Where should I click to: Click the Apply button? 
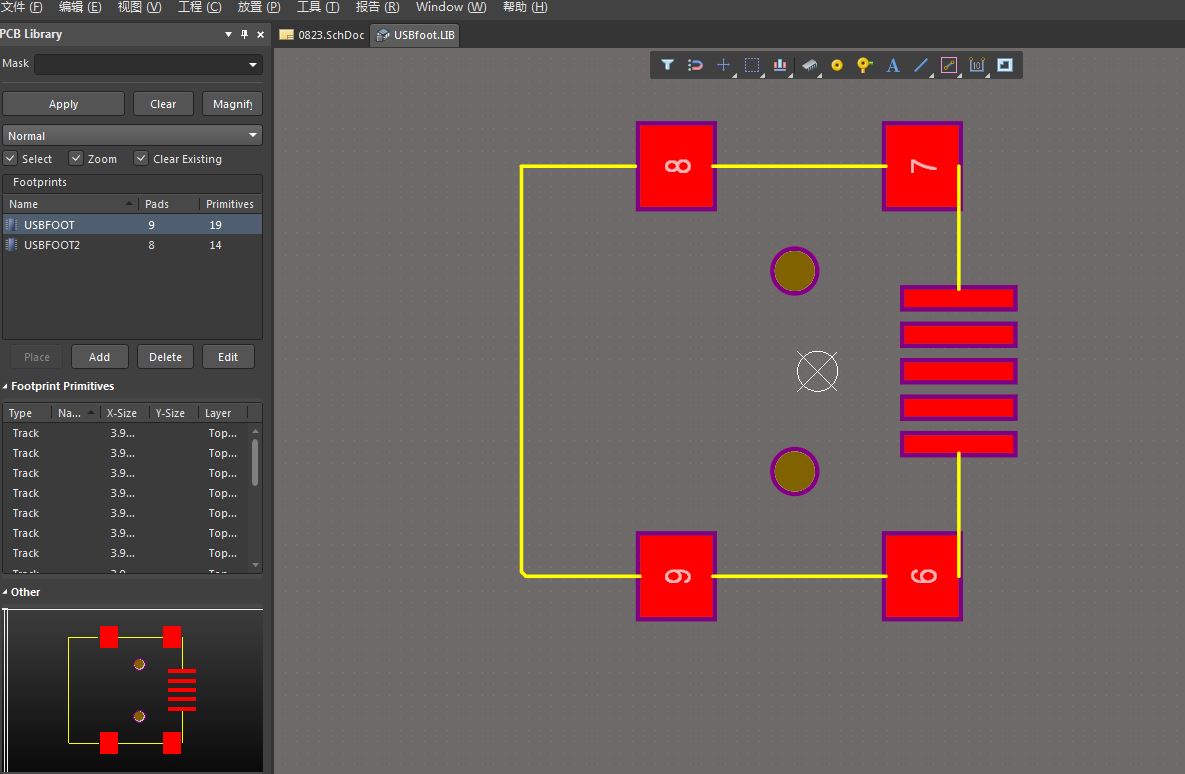point(63,104)
